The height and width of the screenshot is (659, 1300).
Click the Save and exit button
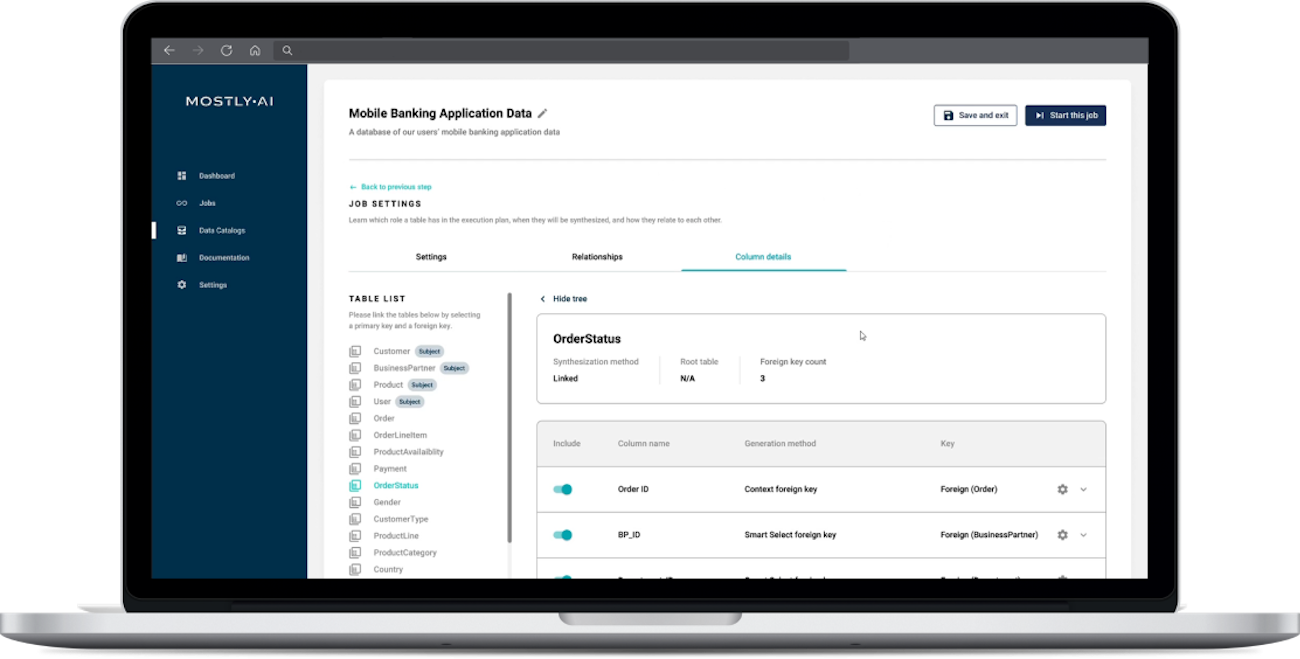(x=975, y=115)
